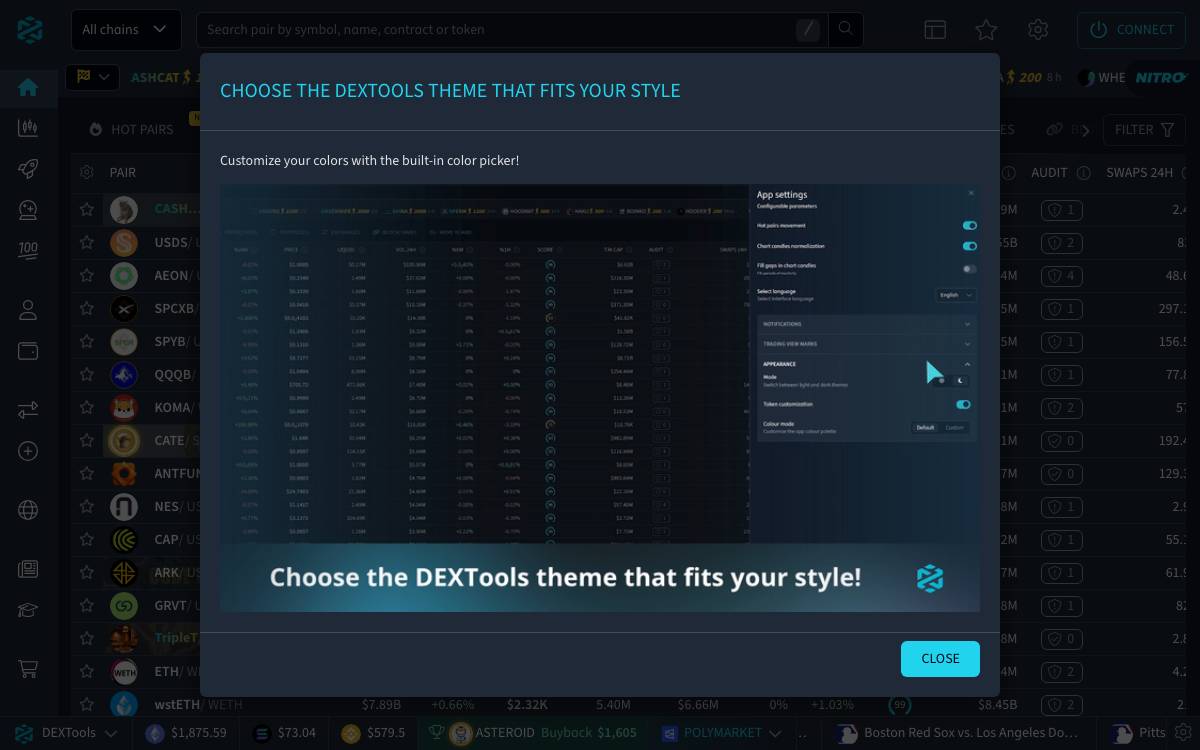The width and height of the screenshot is (1200, 750).
Task: Click the PAIR column header
Action: (x=122, y=173)
